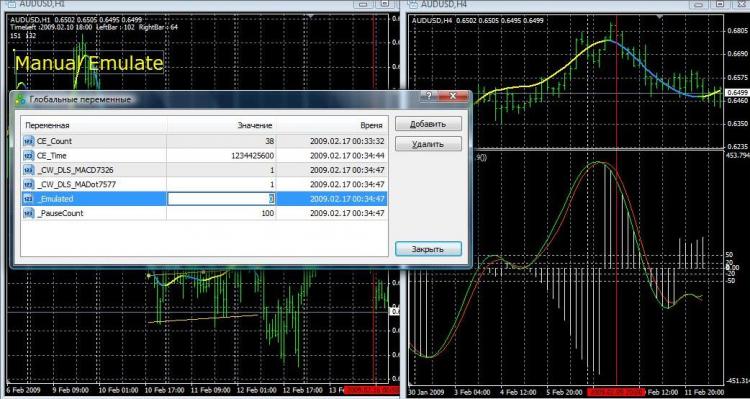Select the _PauseCount variable icon
The width and height of the screenshot is (750, 399).
pos(29,213)
